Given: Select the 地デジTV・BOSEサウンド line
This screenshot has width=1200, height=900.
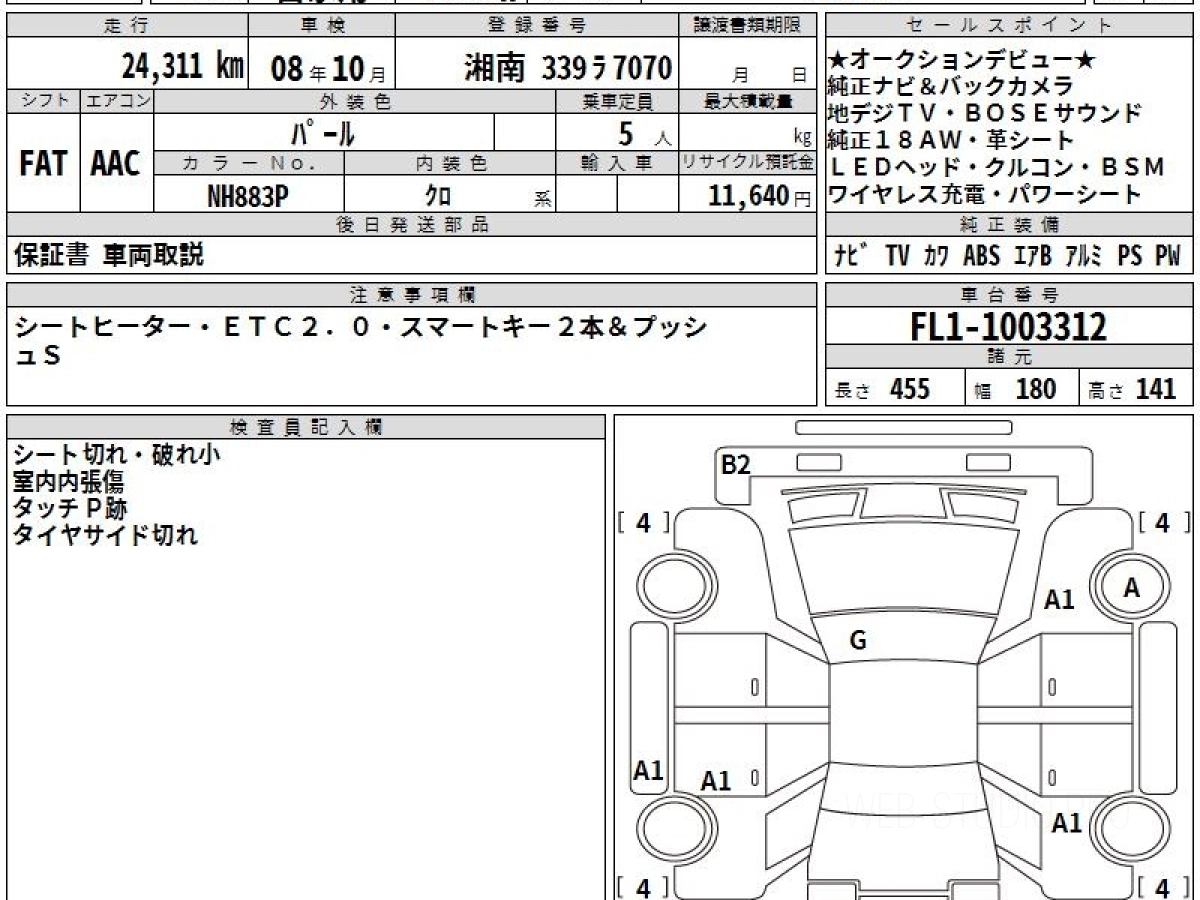Looking at the screenshot, I should coord(985,113).
